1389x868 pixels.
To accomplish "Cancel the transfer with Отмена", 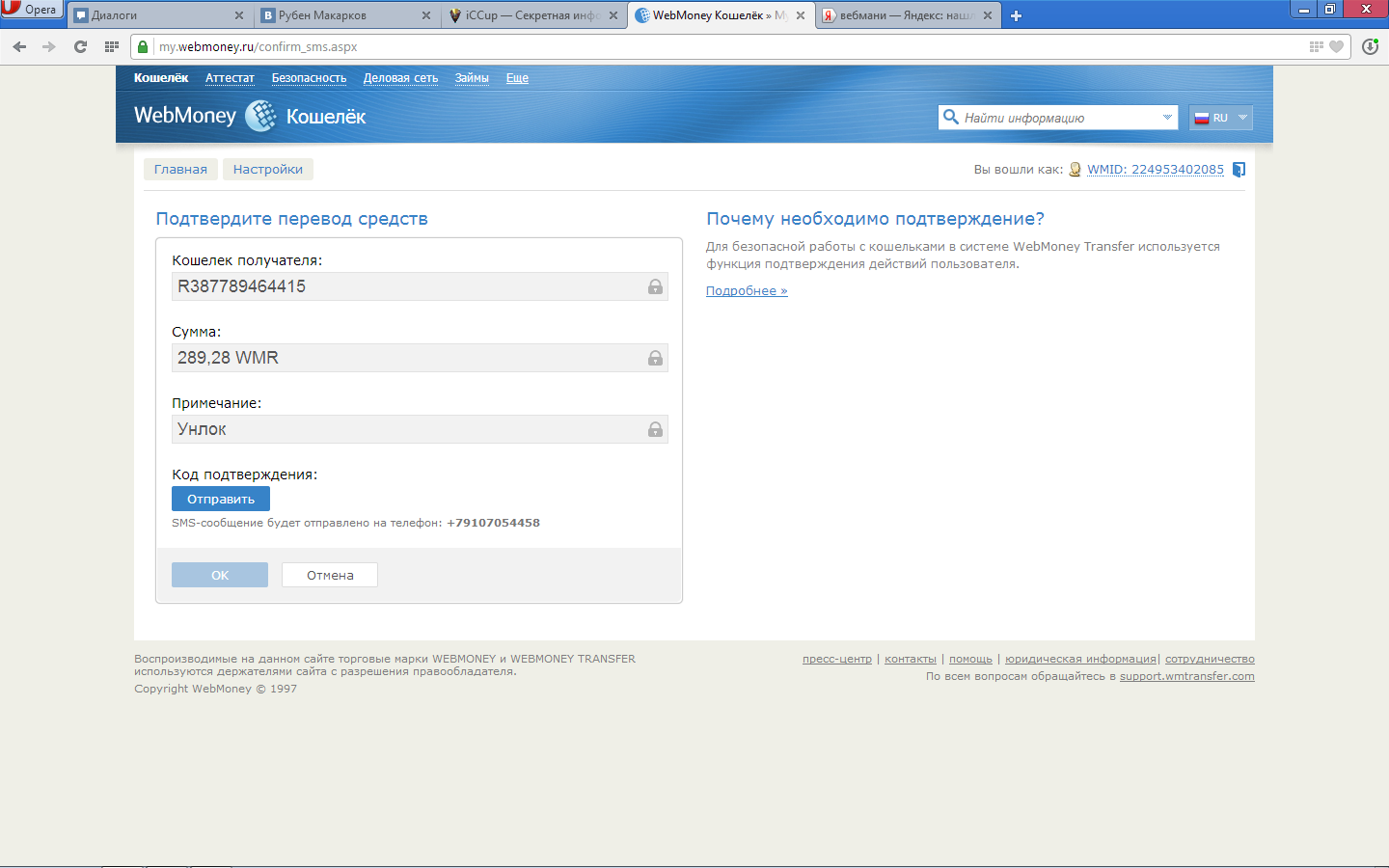I will (330, 575).
